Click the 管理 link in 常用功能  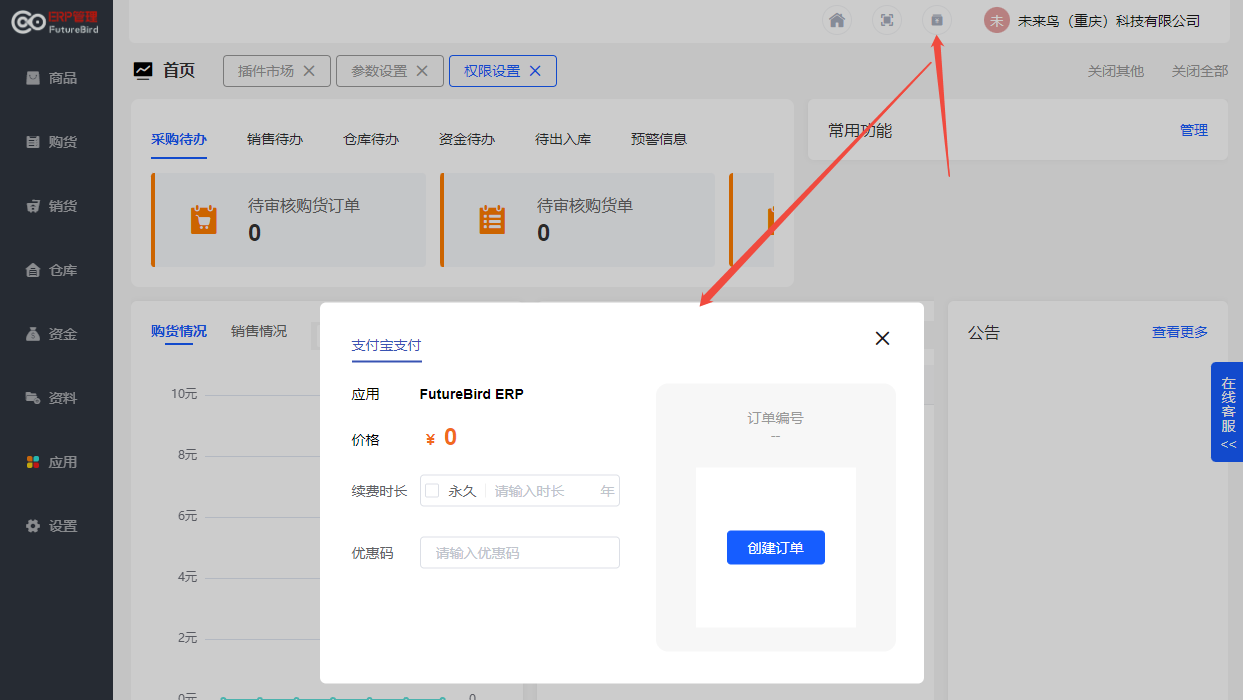pyautogui.click(x=1193, y=130)
